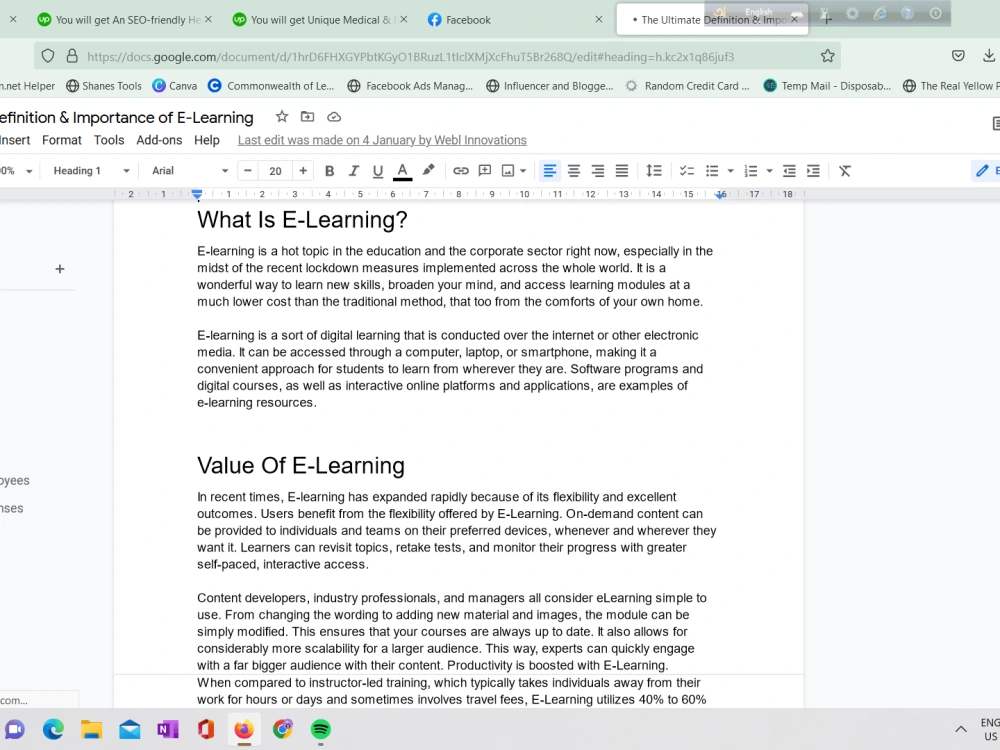1000x750 pixels.
Task: Open the Tools menu
Action: coord(109,140)
